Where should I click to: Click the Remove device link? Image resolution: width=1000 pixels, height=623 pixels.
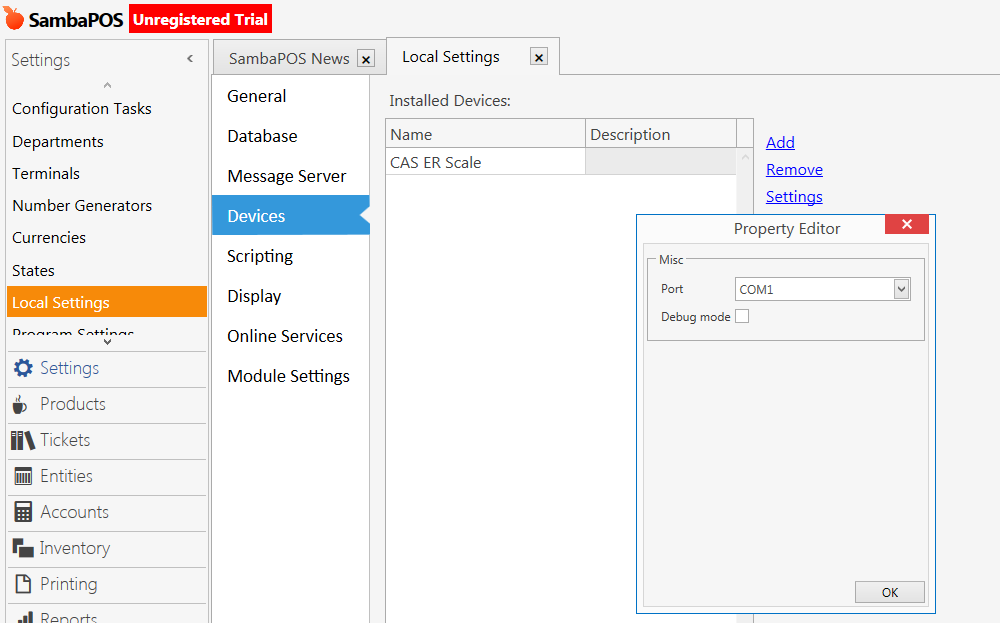point(794,170)
